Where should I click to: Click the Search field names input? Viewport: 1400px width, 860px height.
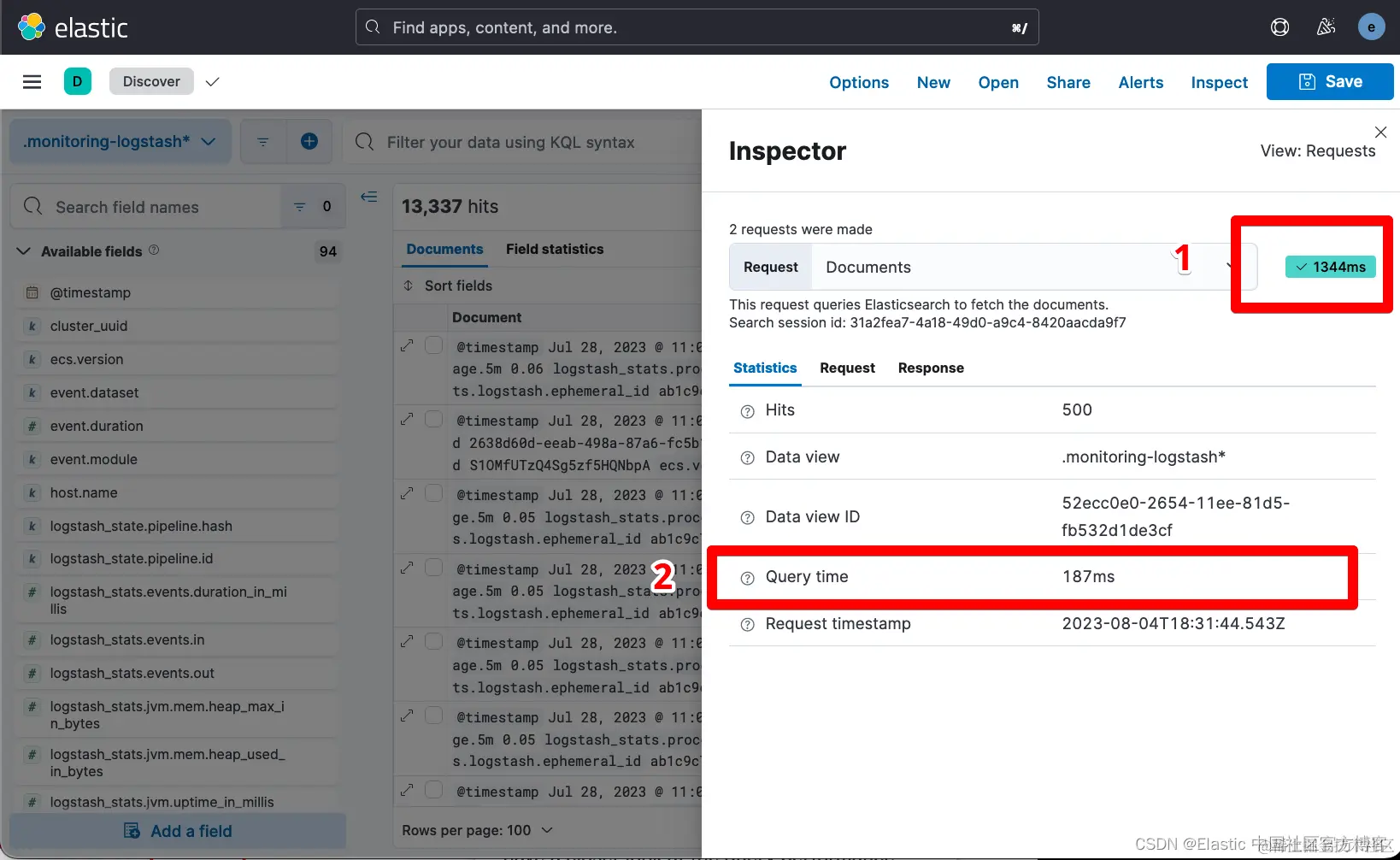pos(147,207)
